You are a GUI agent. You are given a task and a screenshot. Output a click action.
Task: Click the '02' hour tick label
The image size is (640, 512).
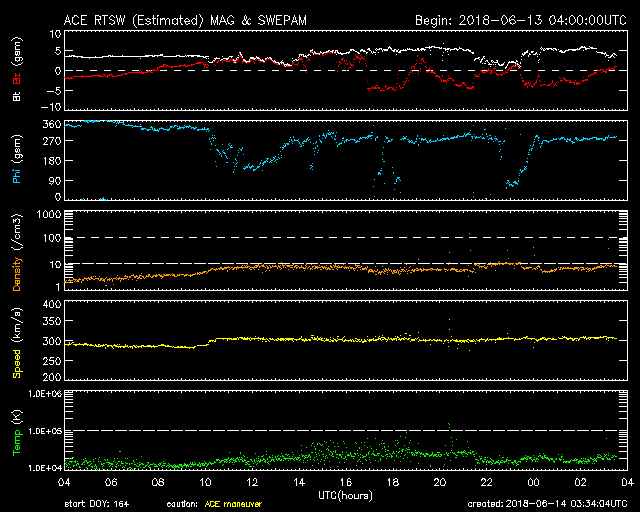point(580,483)
